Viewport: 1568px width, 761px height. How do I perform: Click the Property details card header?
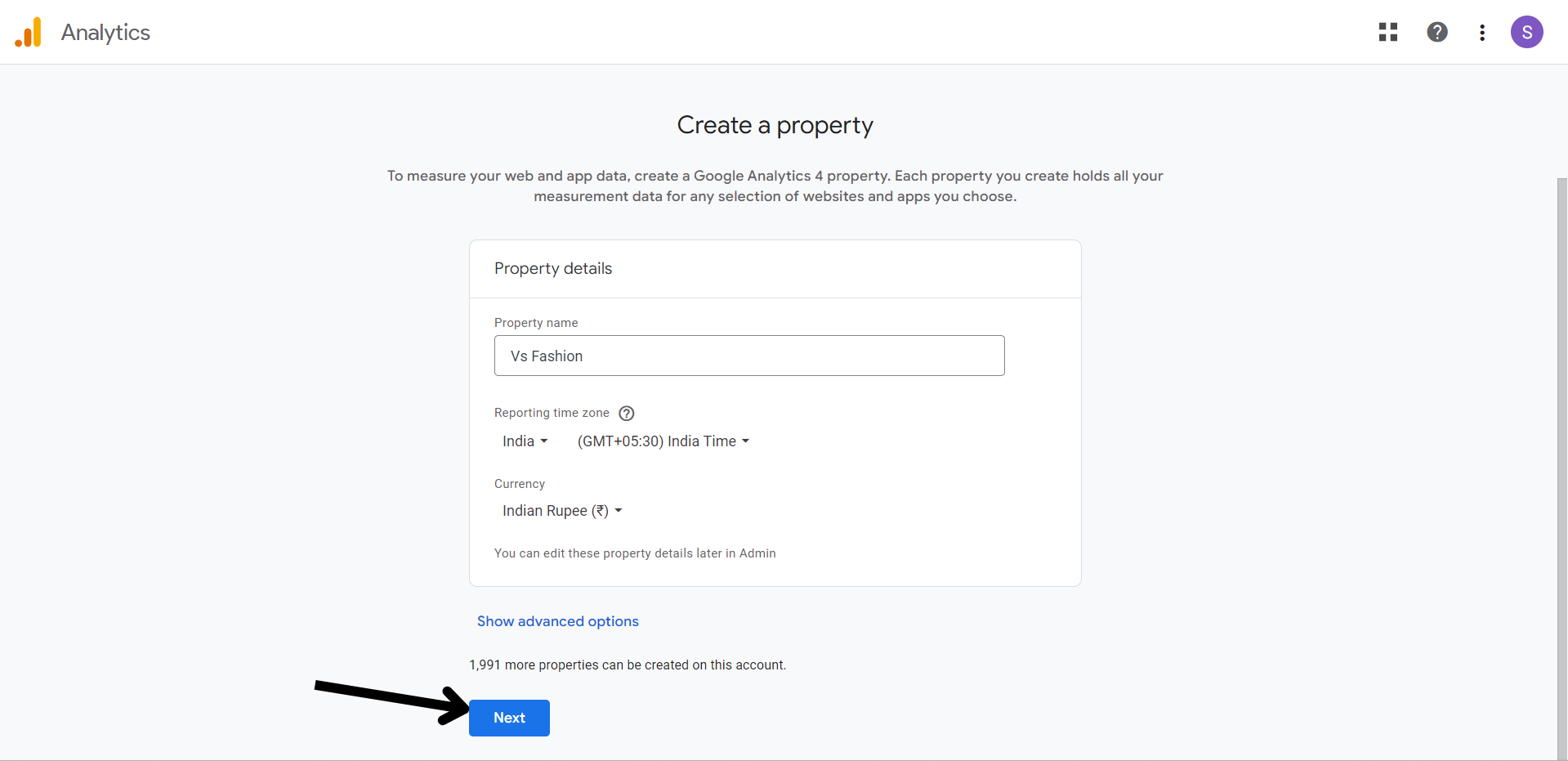553,269
